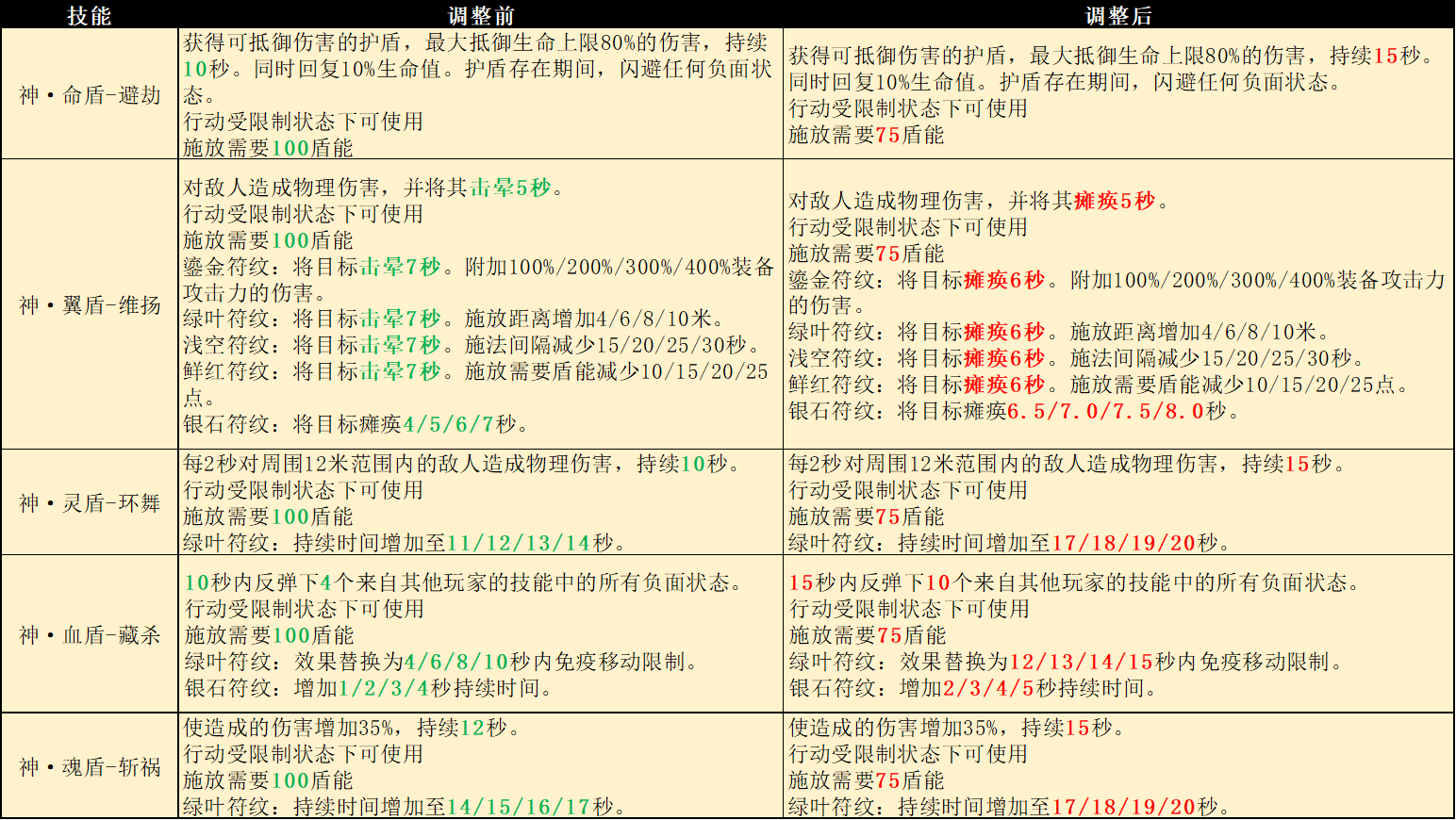The image size is (1456, 820).
Task: Select the skill name 神·灵盾-环舞
Action: [x=90, y=503]
